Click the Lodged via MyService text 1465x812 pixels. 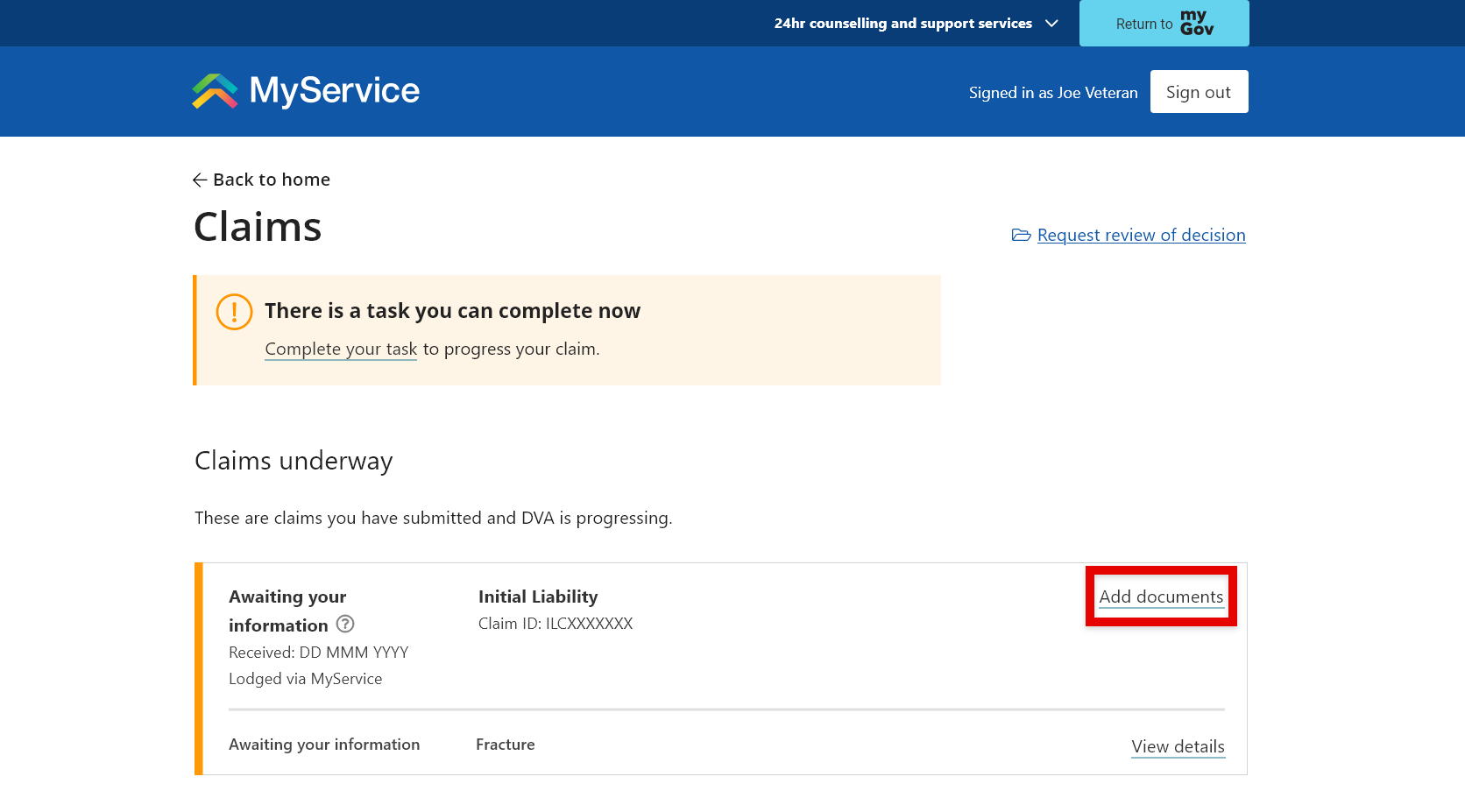click(x=305, y=679)
